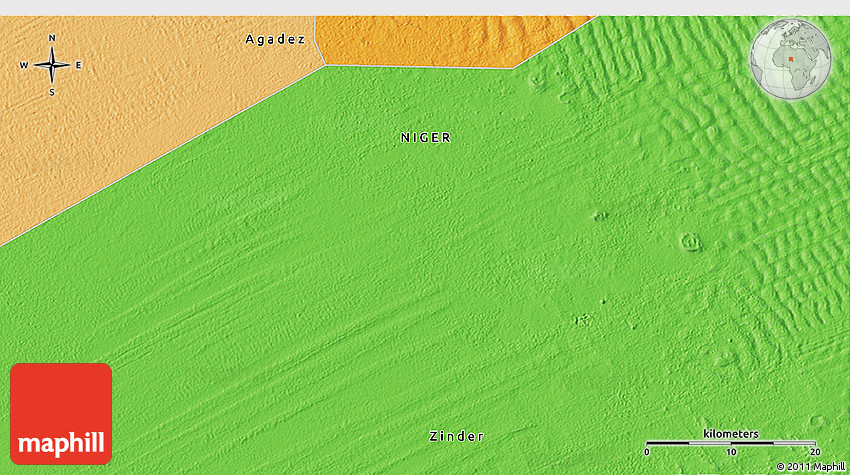850x475 pixels.
Task: Click the compass rose icon
Action: (52, 65)
